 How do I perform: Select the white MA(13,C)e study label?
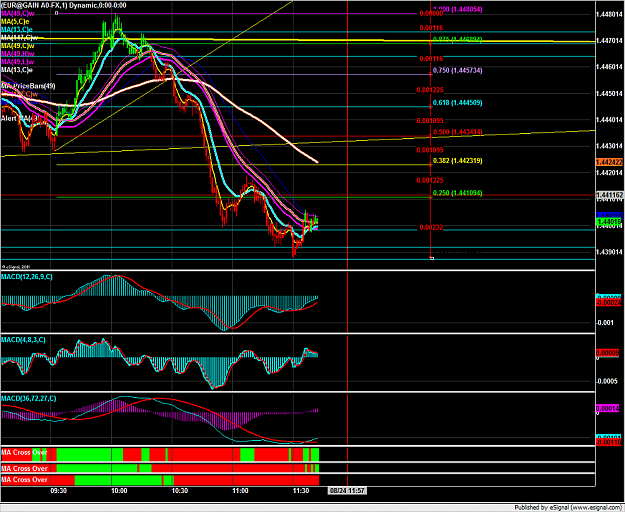point(17,70)
